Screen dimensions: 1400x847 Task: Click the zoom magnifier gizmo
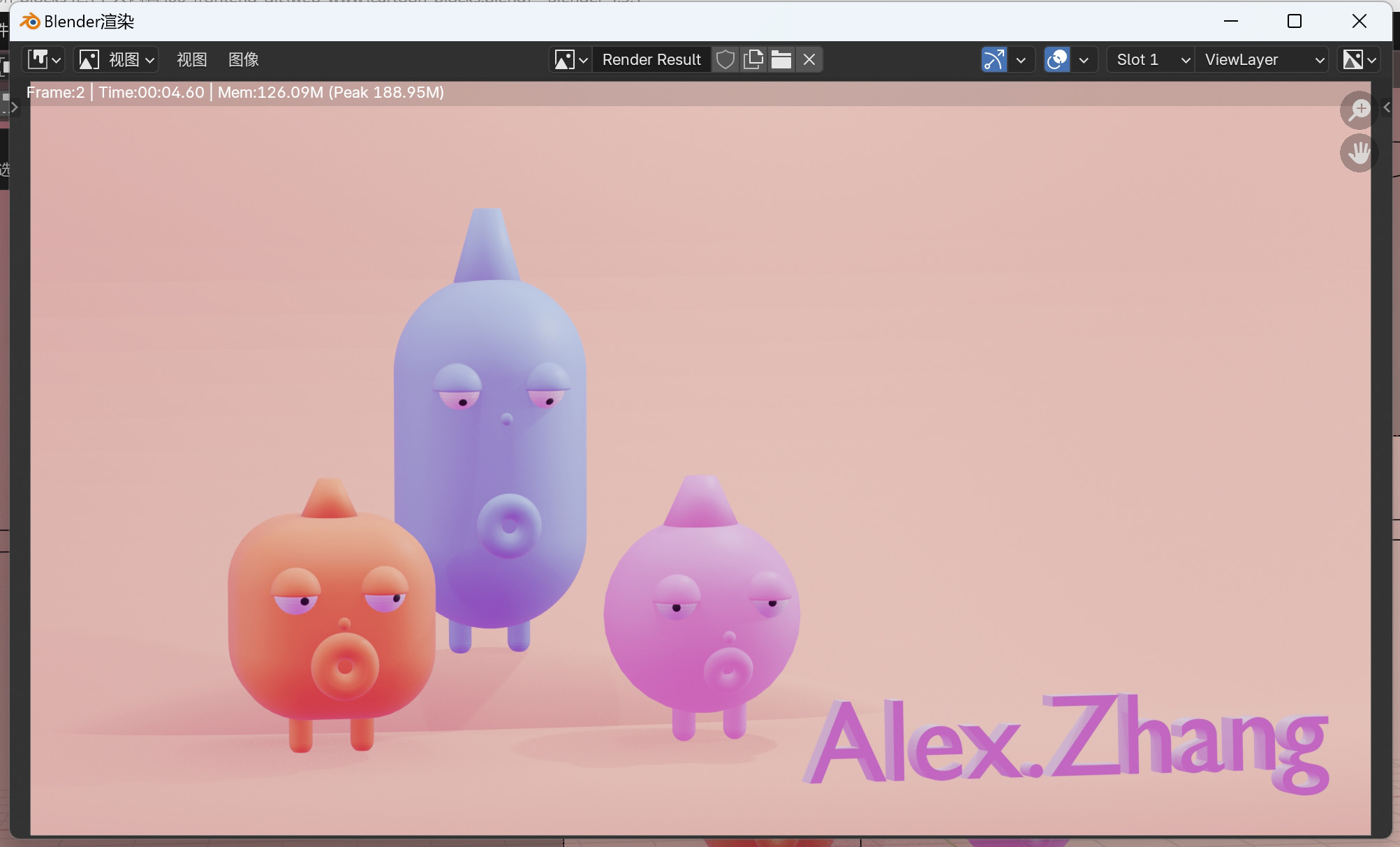pyautogui.click(x=1359, y=110)
